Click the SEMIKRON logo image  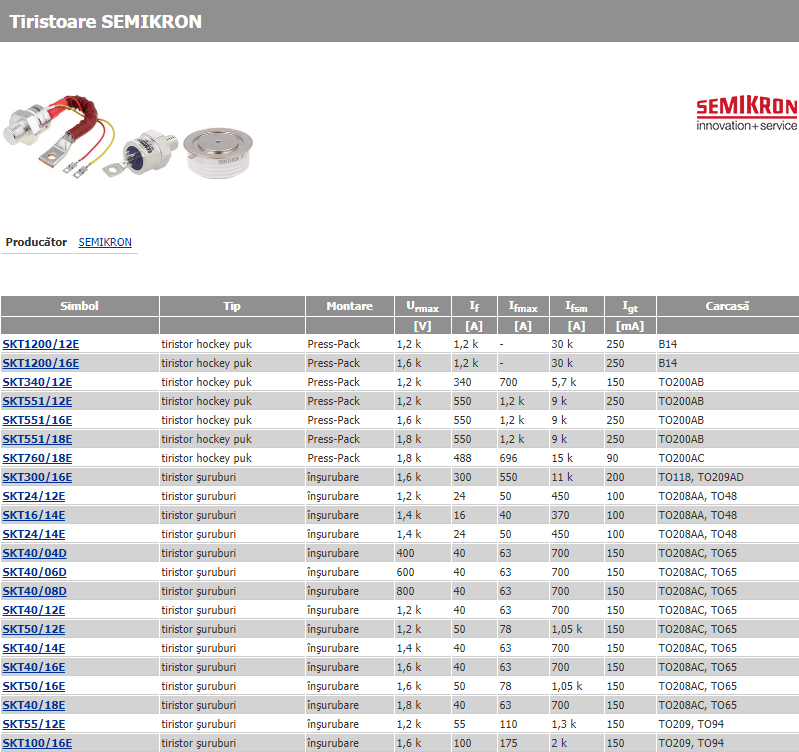tap(747, 113)
